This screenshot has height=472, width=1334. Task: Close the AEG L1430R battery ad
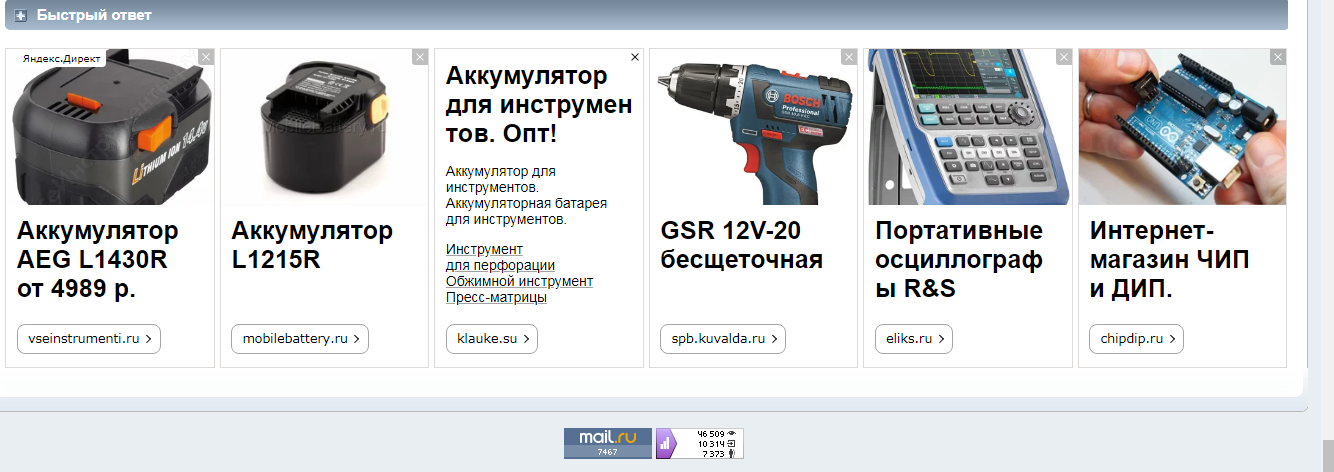click(x=206, y=57)
